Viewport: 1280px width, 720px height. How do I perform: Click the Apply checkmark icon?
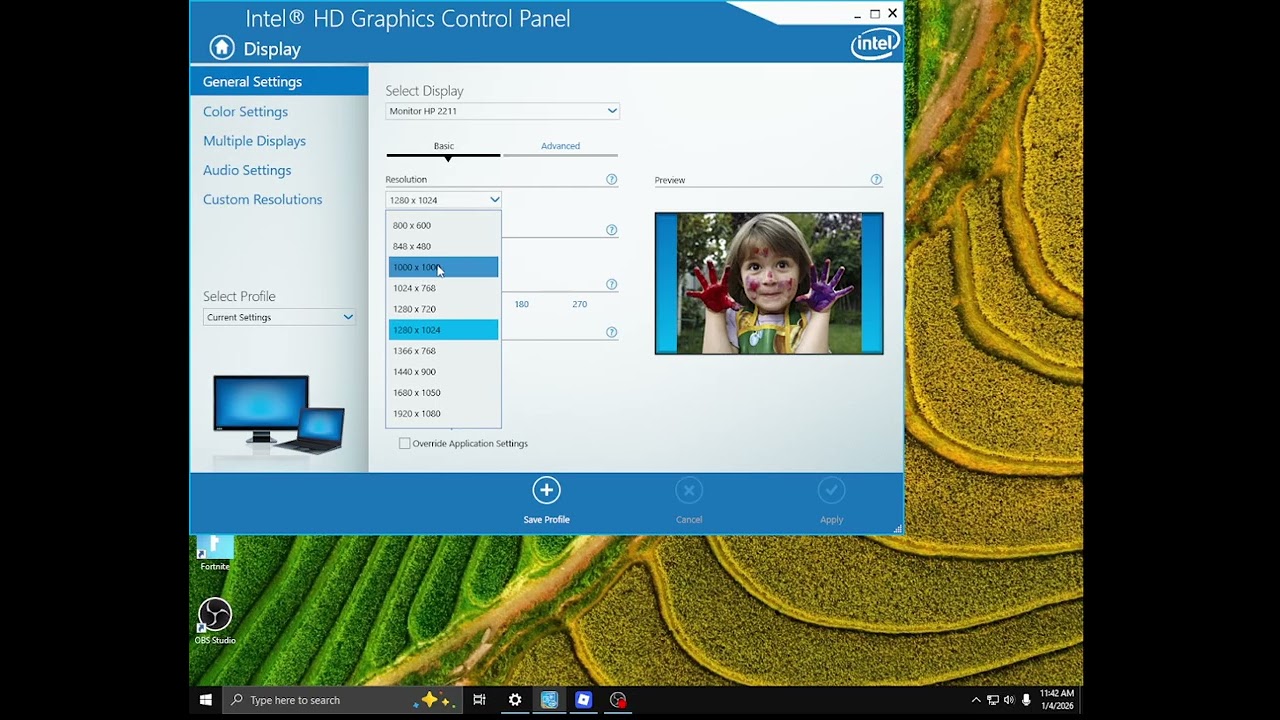click(831, 490)
